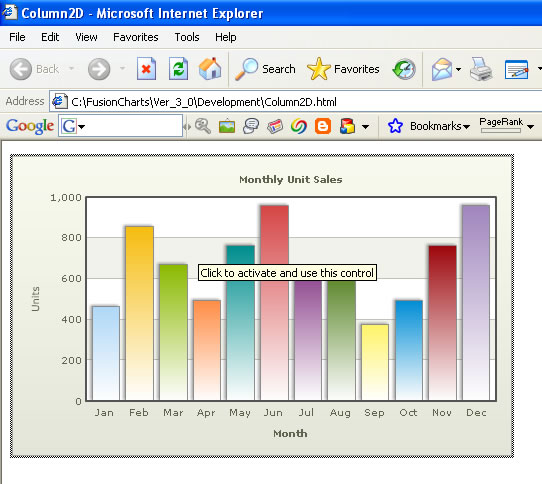Click the Blogger icon in Google toolbar
The height and width of the screenshot is (484, 542).
tap(323, 126)
